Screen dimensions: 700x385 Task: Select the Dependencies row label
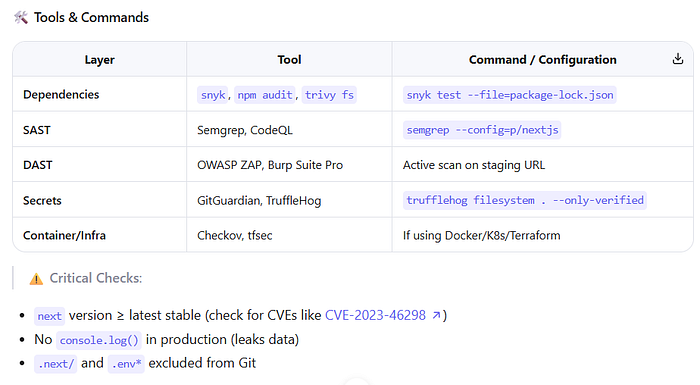click(61, 95)
